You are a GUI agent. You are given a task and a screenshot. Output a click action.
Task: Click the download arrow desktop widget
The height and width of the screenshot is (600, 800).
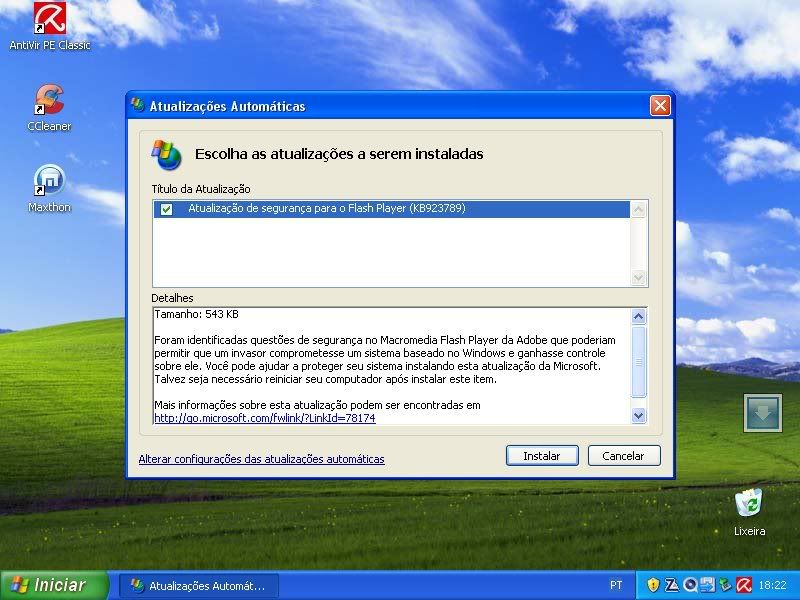[763, 413]
